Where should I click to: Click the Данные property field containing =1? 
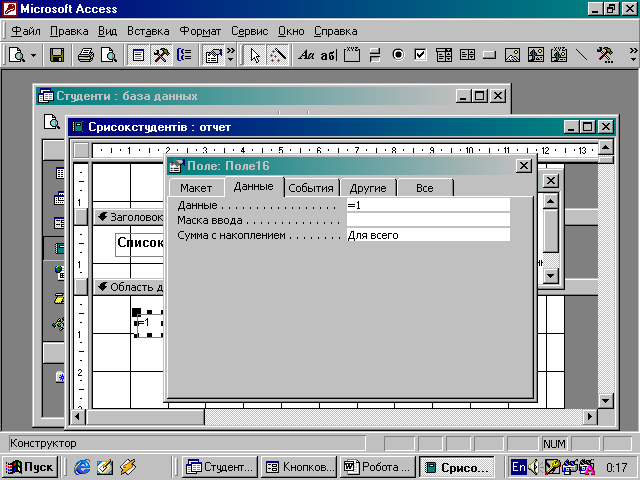point(428,205)
